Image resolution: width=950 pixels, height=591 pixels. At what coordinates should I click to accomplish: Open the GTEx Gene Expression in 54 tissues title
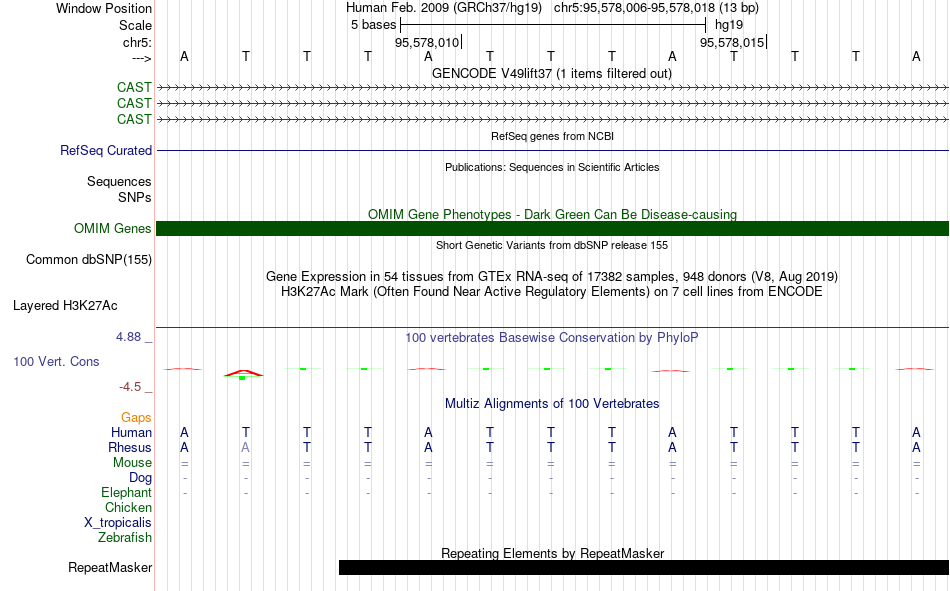point(552,276)
